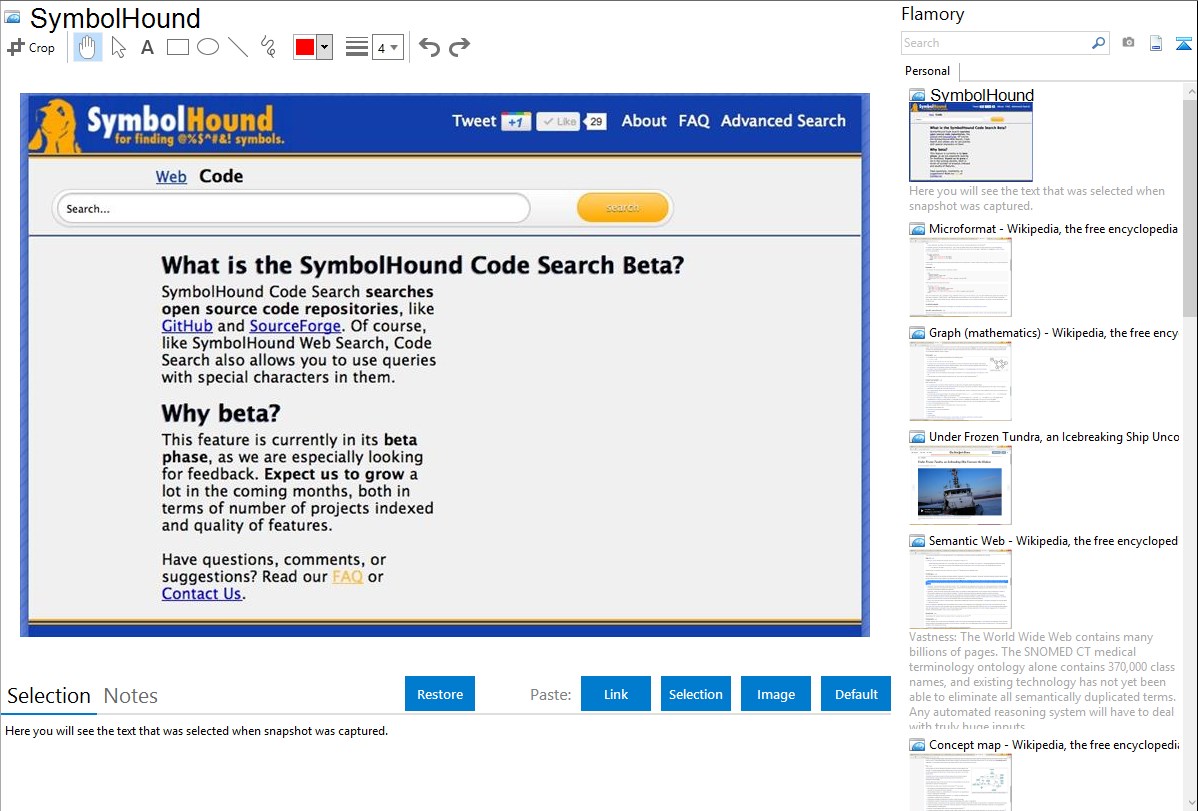Select the straight line tool
The height and width of the screenshot is (811, 1198).
[238, 47]
